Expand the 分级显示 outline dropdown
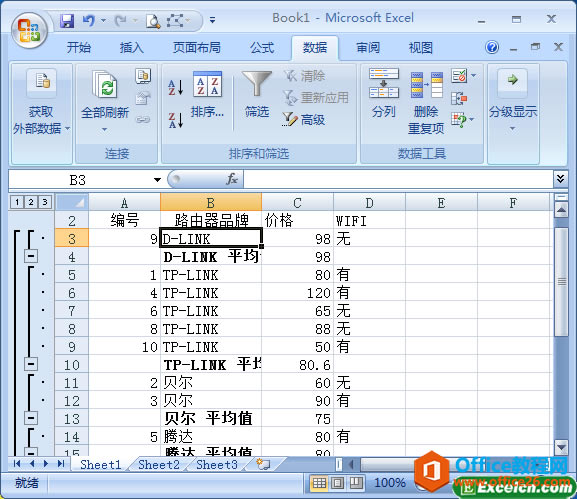This screenshot has height=499, width=577. click(513, 119)
